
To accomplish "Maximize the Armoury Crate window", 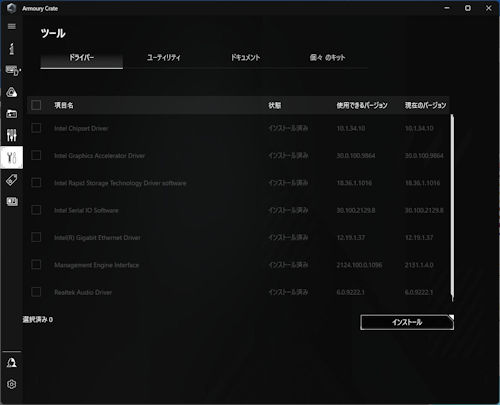I will click(x=468, y=8).
